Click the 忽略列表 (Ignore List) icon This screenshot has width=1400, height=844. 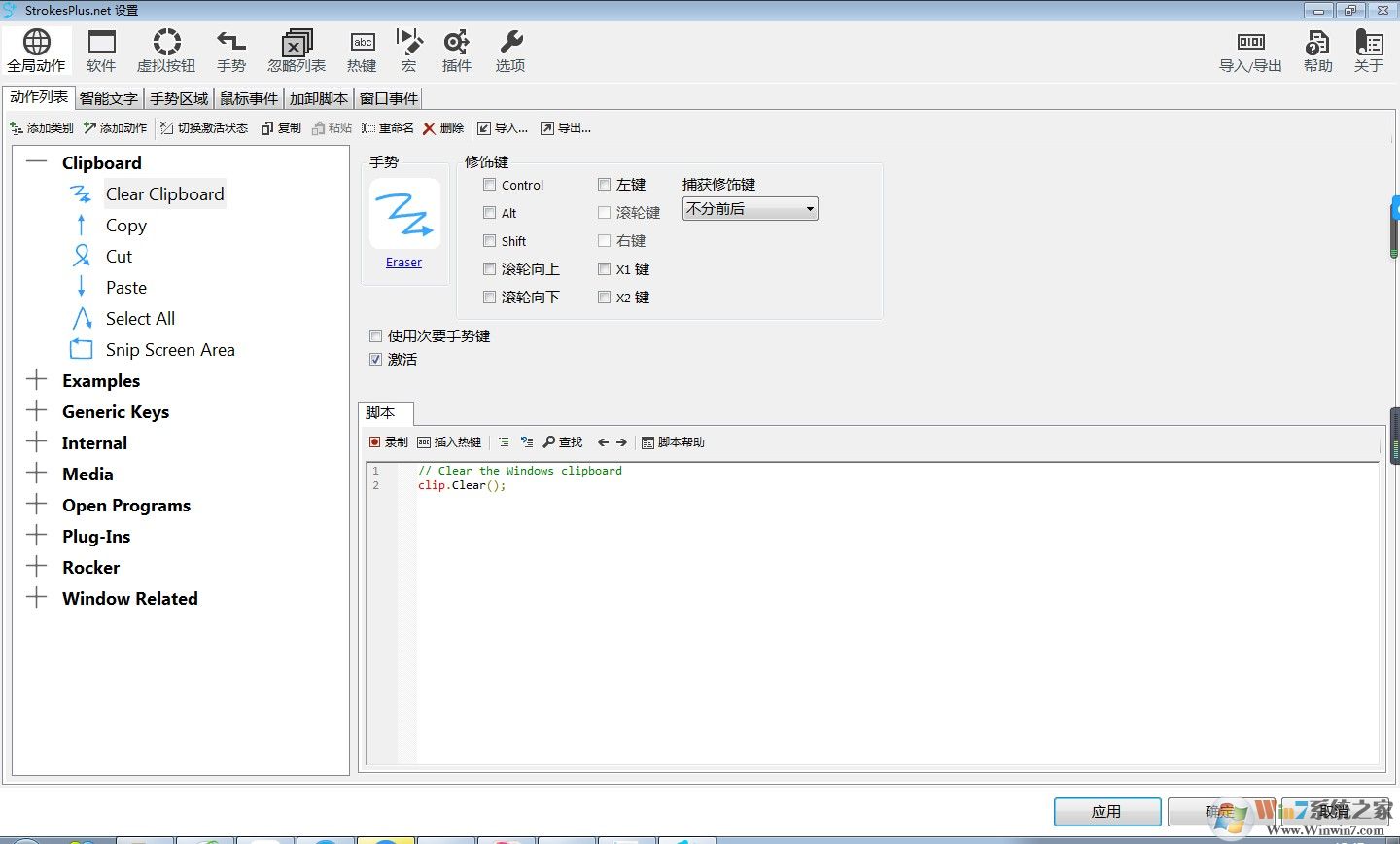click(x=297, y=51)
